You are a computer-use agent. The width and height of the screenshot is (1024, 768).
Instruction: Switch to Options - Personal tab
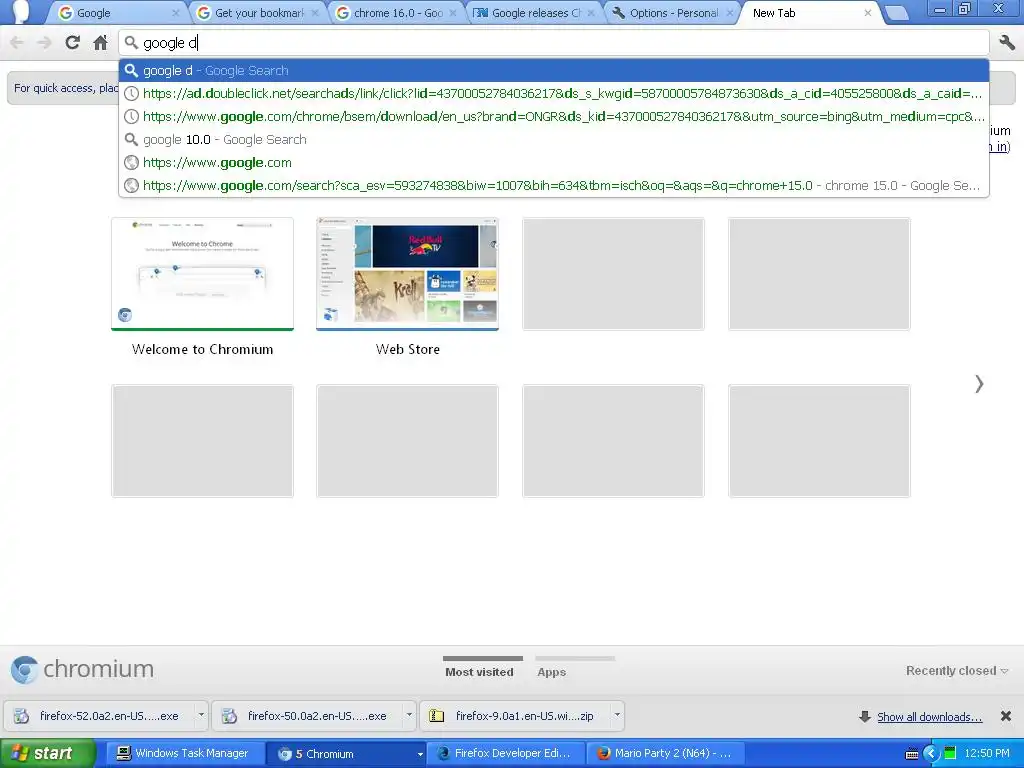(x=671, y=13)
